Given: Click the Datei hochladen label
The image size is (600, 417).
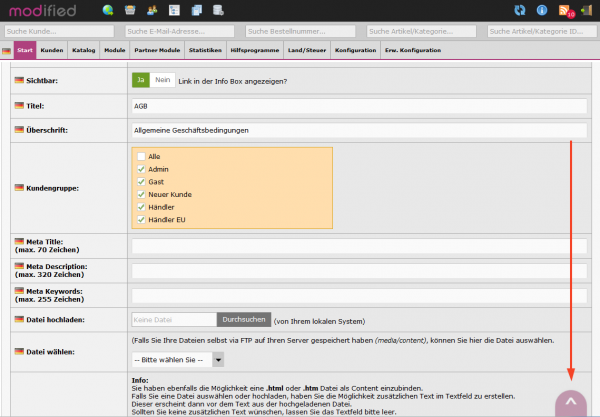Looking at the screenshot, I should click(55, 319).
